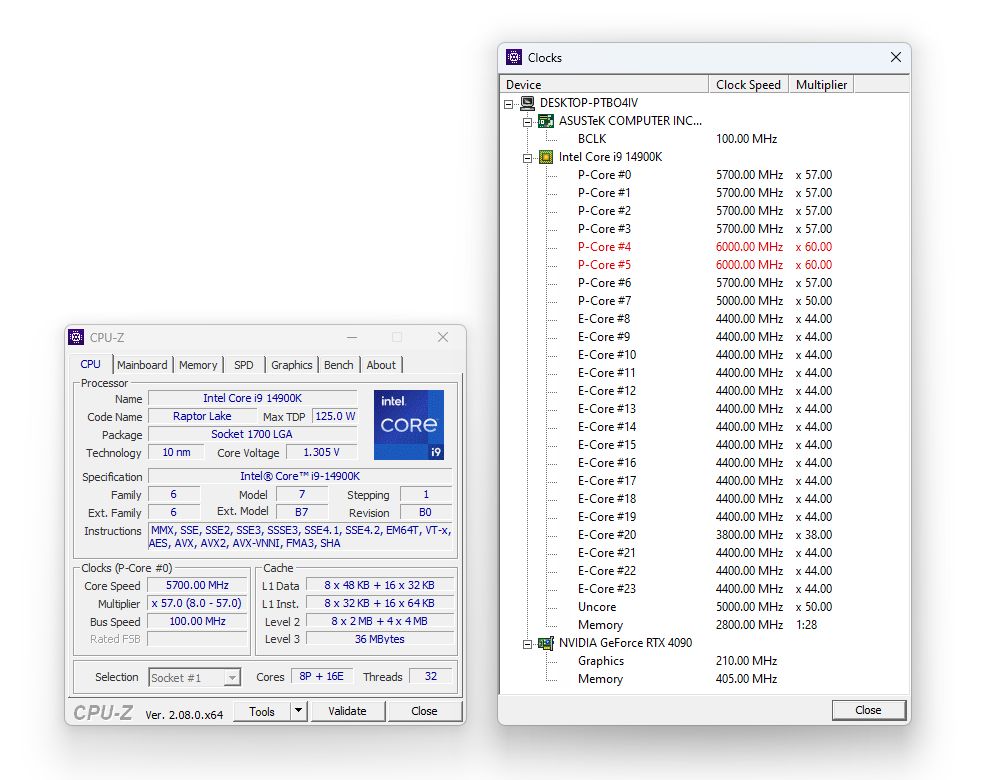The width and height of the screenshot is (1000, 780).
Task: Click the ASUSTeK motherboard icon
Action: coord(546,121)
